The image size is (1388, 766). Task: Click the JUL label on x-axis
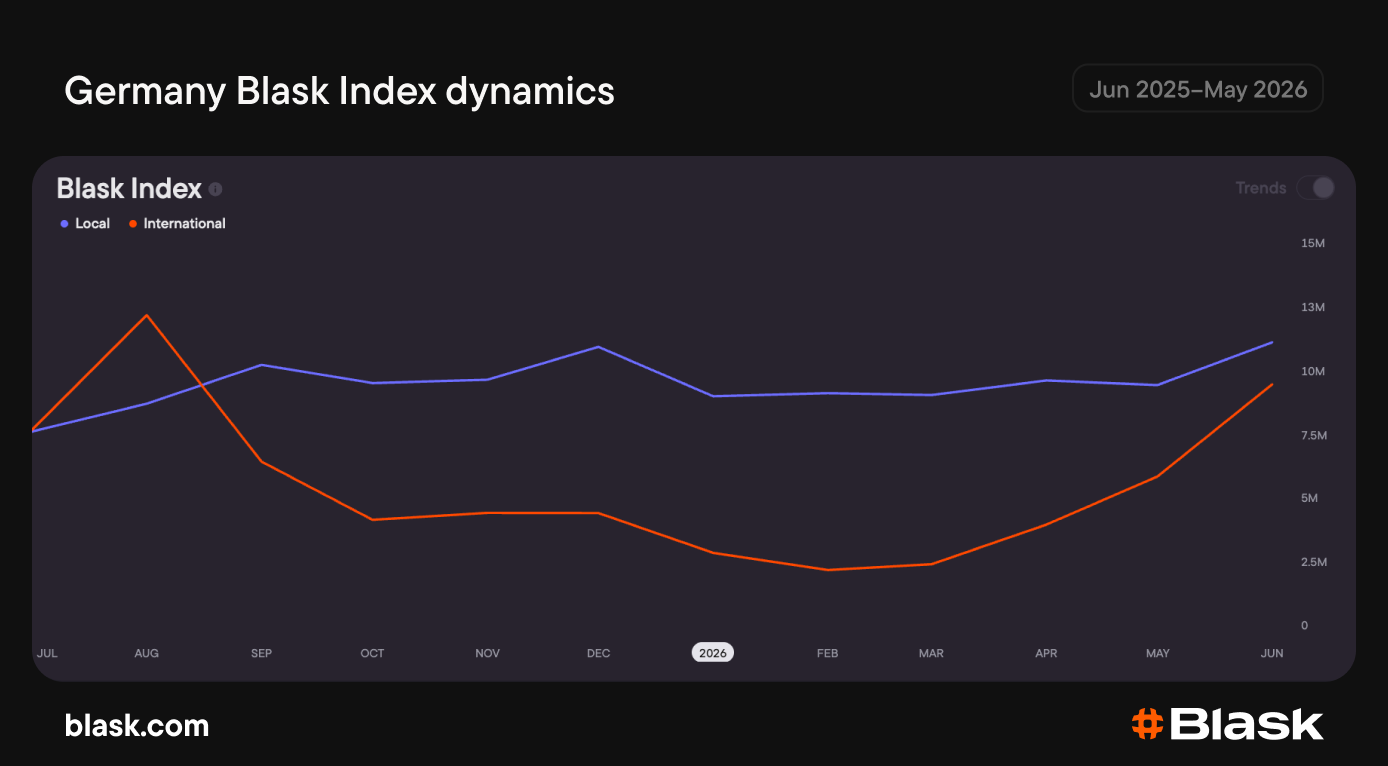click(47, 653)
